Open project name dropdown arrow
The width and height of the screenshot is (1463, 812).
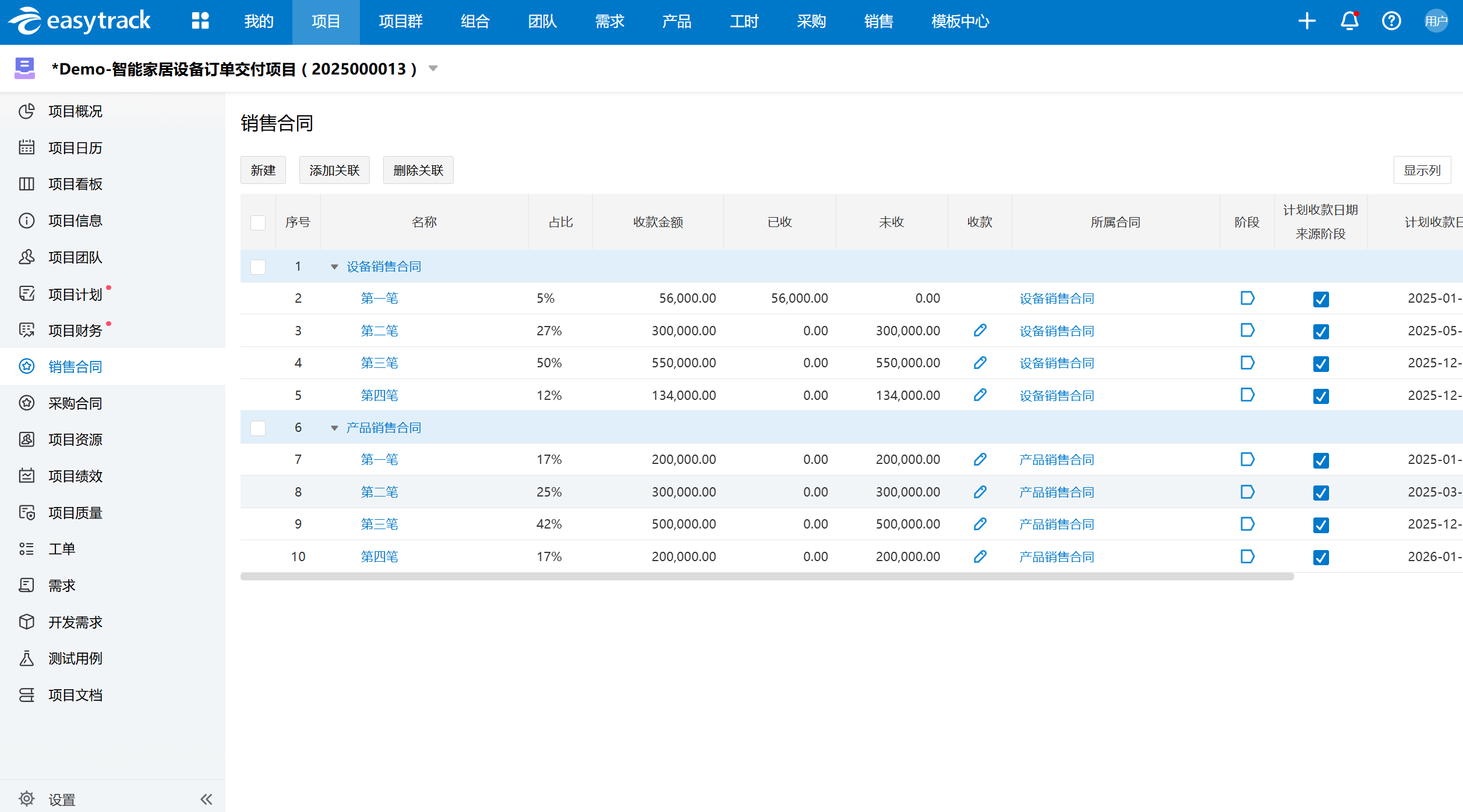(433, 69)
